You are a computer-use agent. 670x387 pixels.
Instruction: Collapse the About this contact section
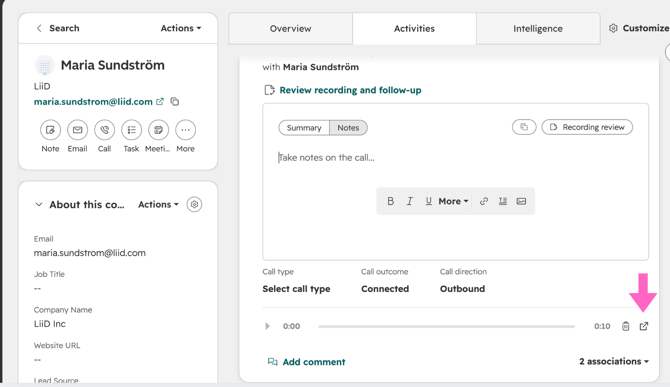tap(39, 205)
